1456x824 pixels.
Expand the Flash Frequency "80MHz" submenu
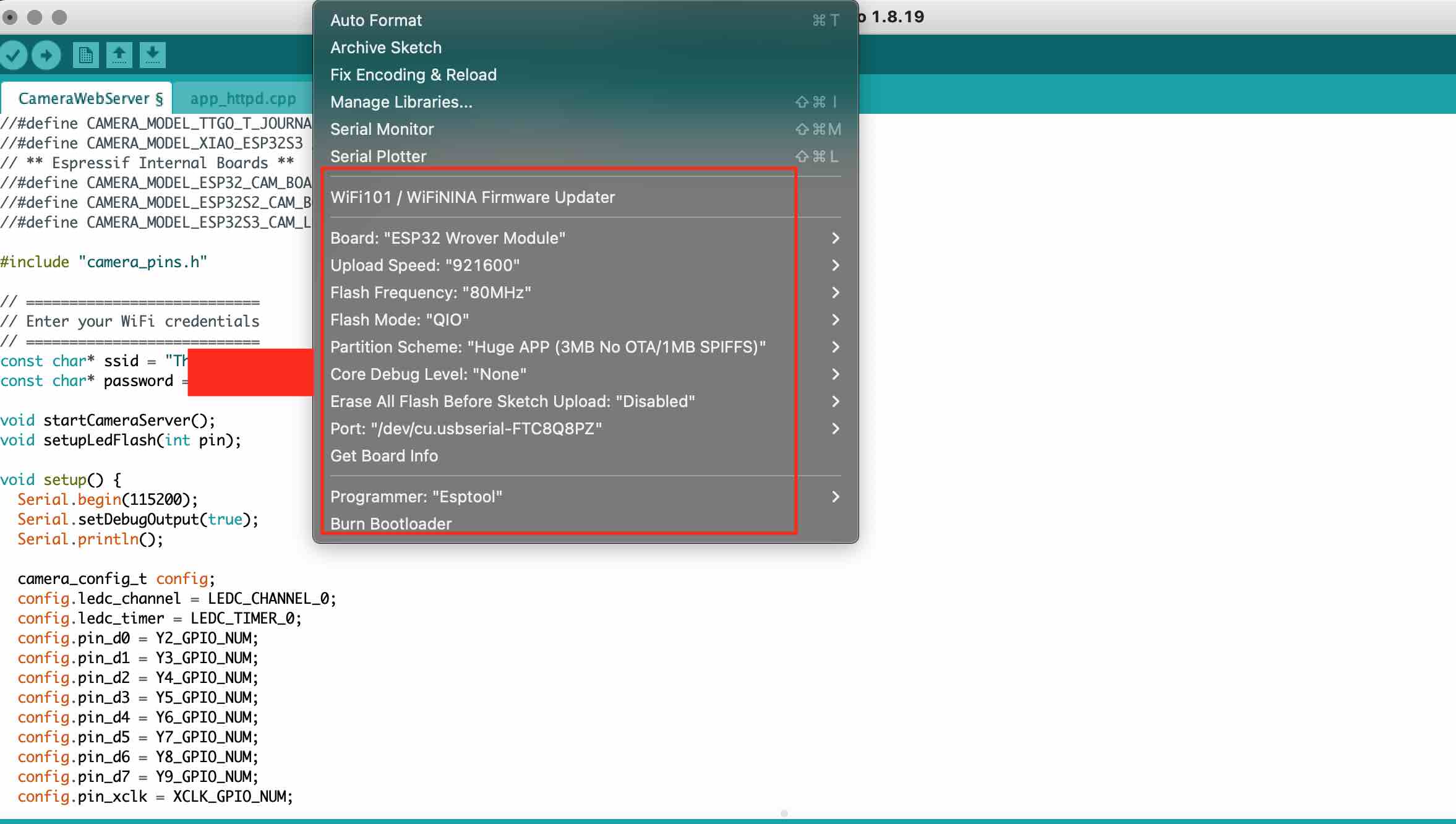[585, 293]
